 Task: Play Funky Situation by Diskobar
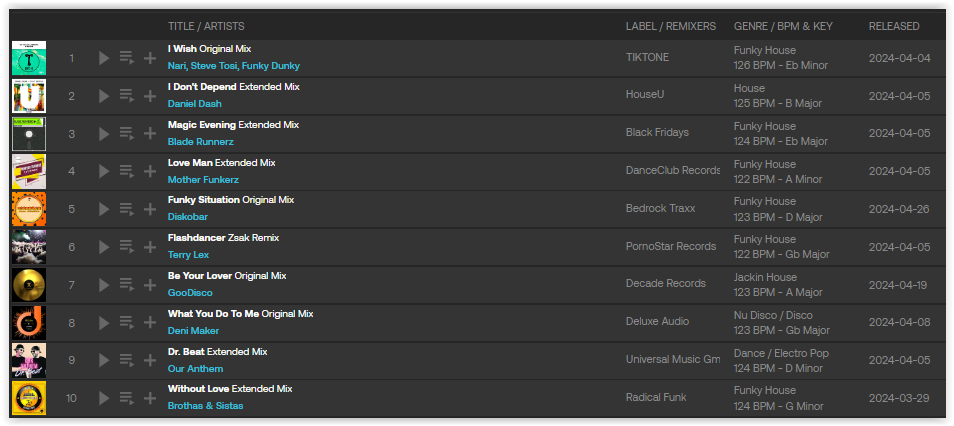pos(104,209)
